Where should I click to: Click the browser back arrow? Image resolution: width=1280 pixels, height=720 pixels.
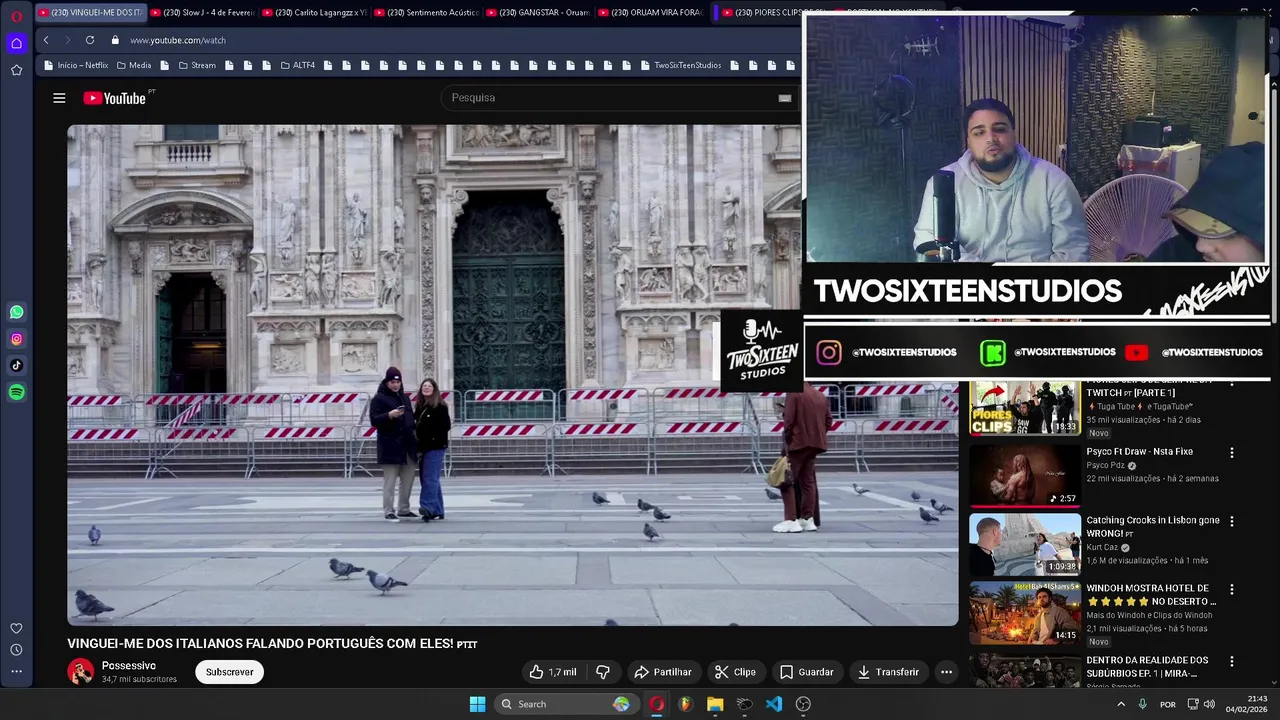46,40
